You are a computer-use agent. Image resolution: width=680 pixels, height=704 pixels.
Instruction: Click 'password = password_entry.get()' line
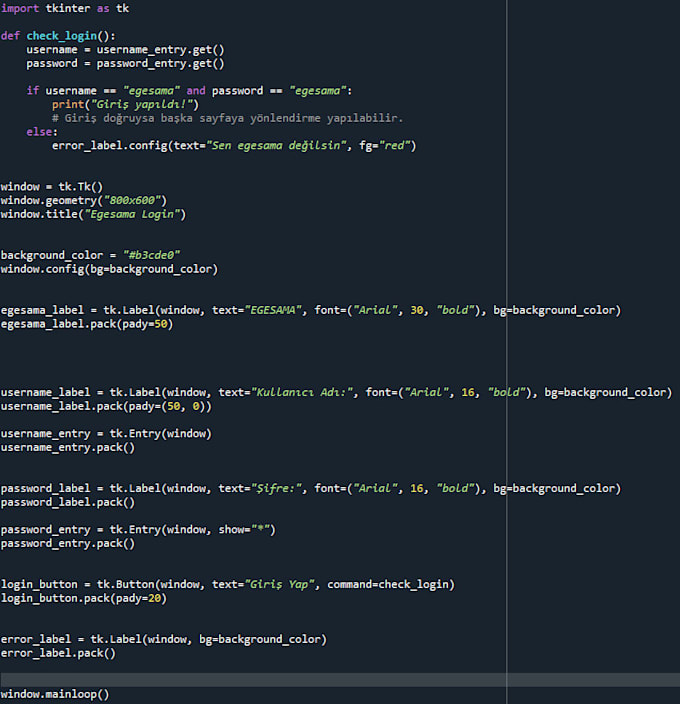[125, 64]
